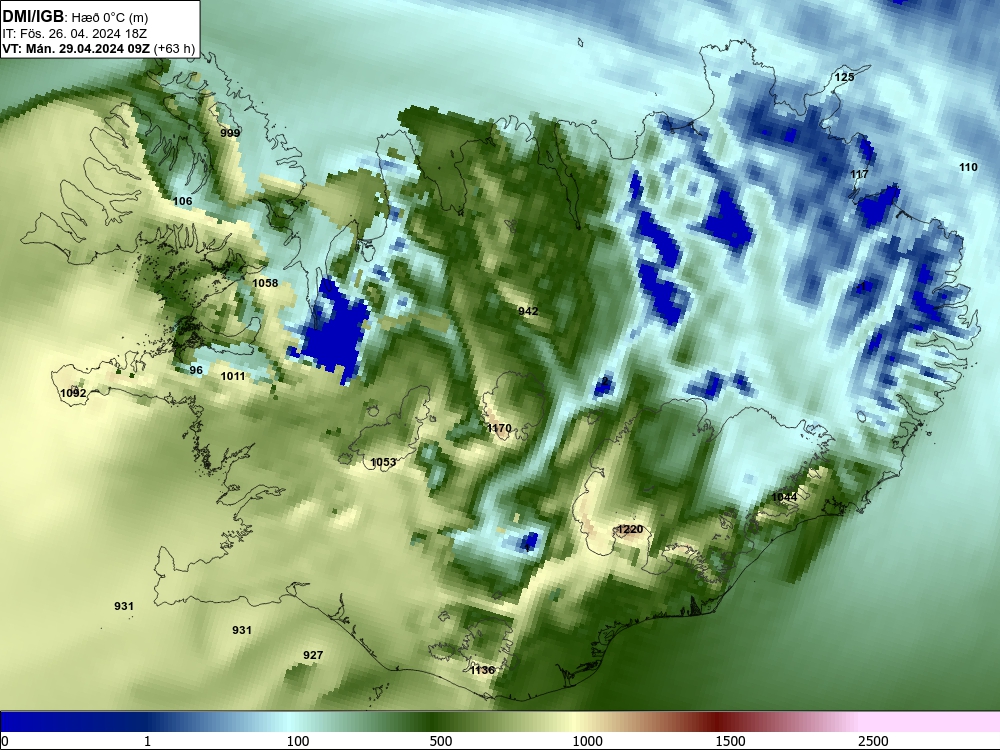Screen dimensions: 1000x750
Task: Click the 1011 value label
Action: click(233, 376)
